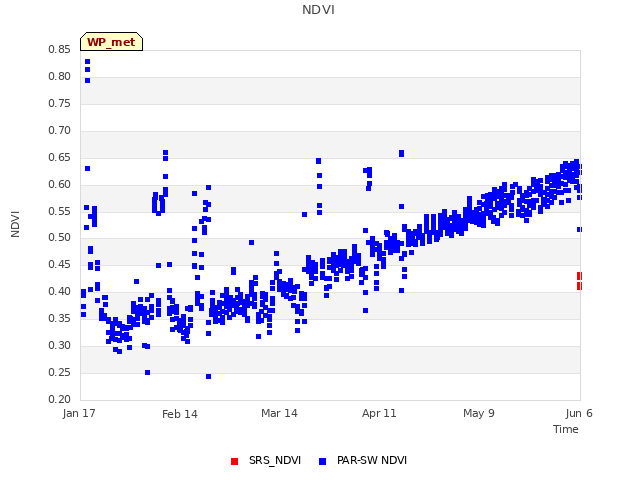The width and height of the screenshot is (640, 480).
Task: Click the May 9 date tick label
Action: click(479, 413)
